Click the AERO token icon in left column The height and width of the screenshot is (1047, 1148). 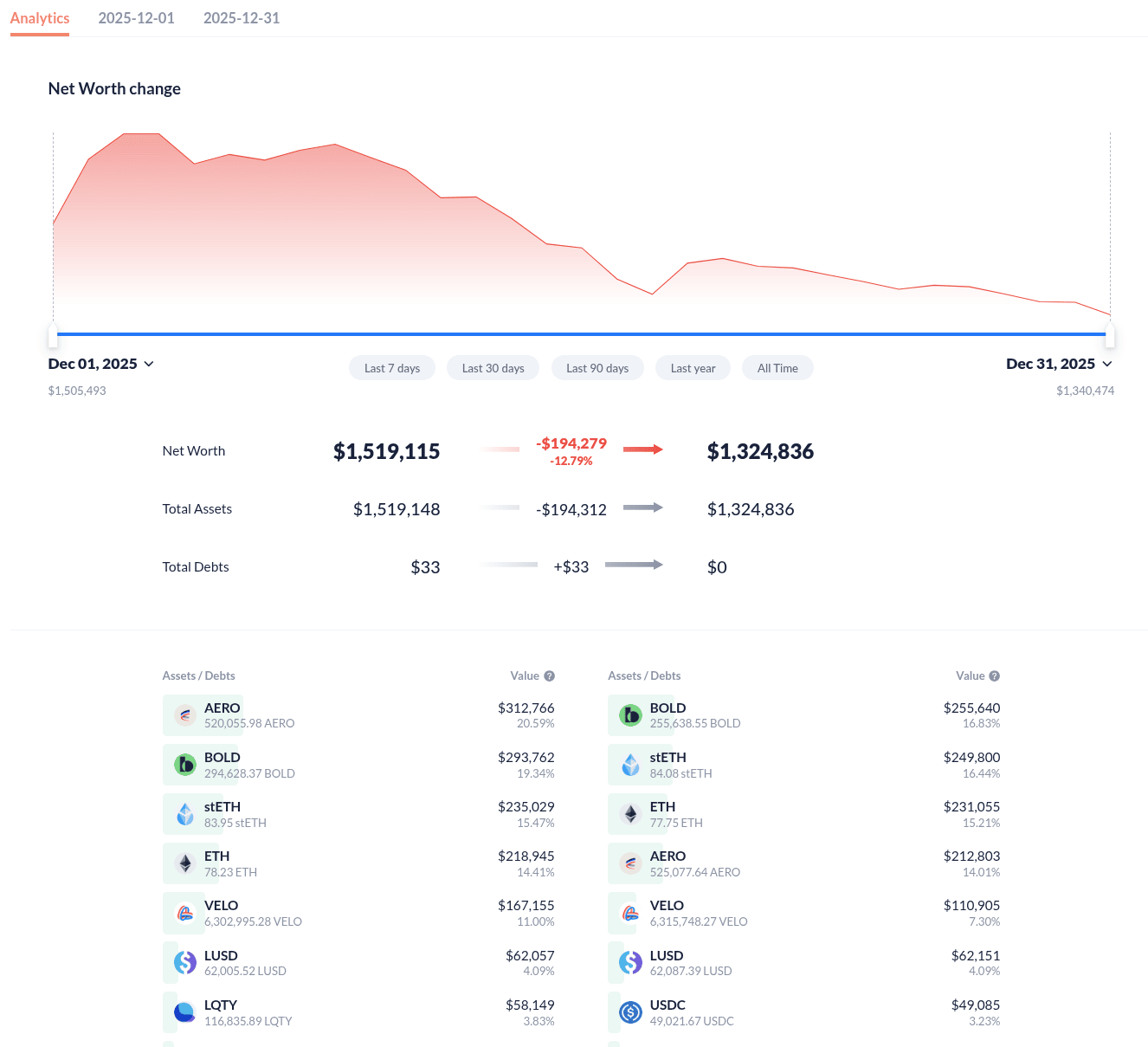184,714
